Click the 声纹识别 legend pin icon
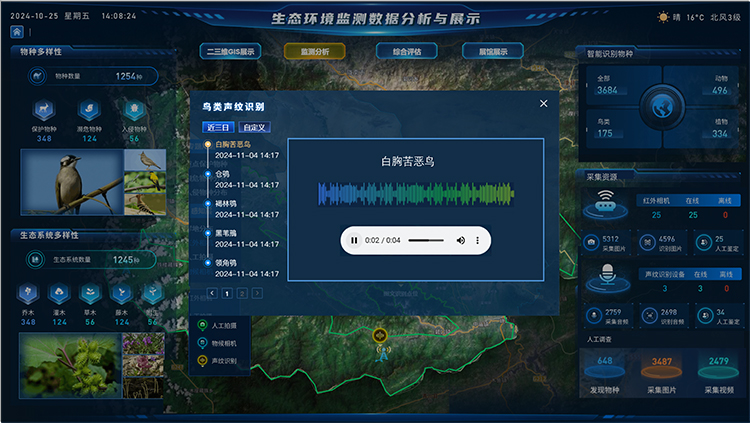This screenshot has height=423, width=750. coord(202,361)
